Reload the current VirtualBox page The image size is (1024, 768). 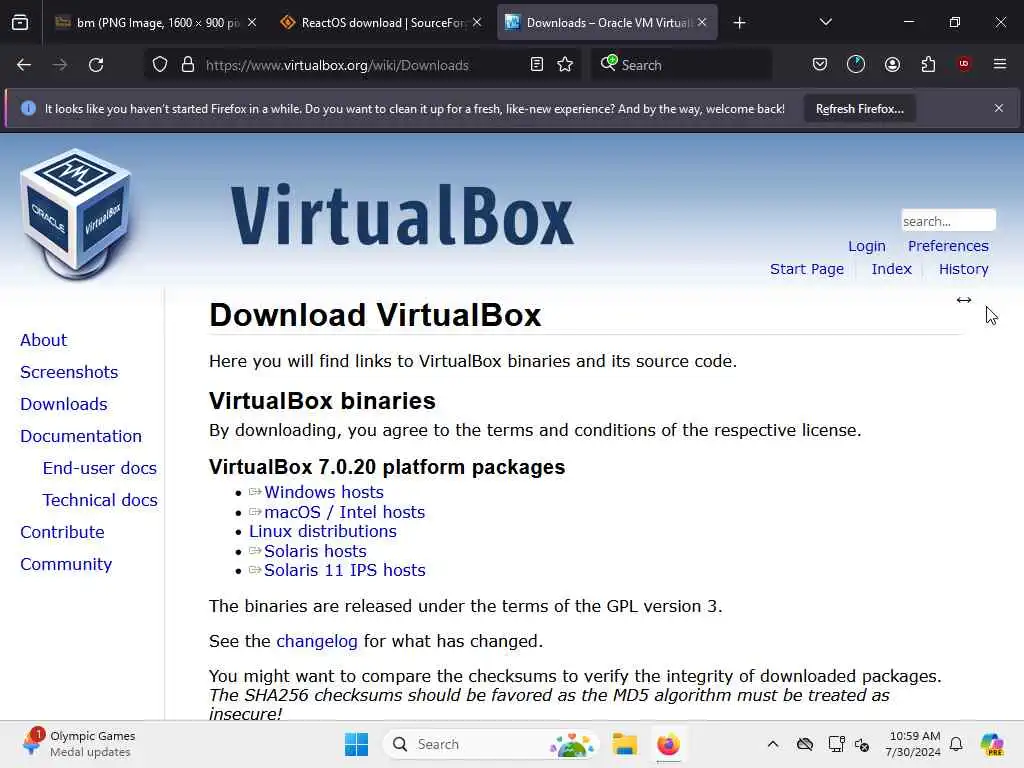(x=96, y=65)
